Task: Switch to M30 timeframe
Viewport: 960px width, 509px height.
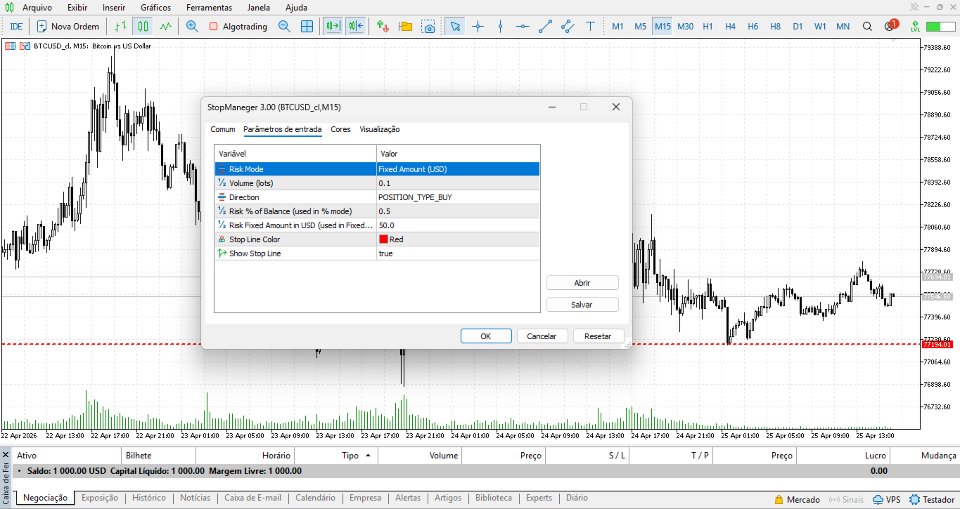Action: (x=686, y=26)
